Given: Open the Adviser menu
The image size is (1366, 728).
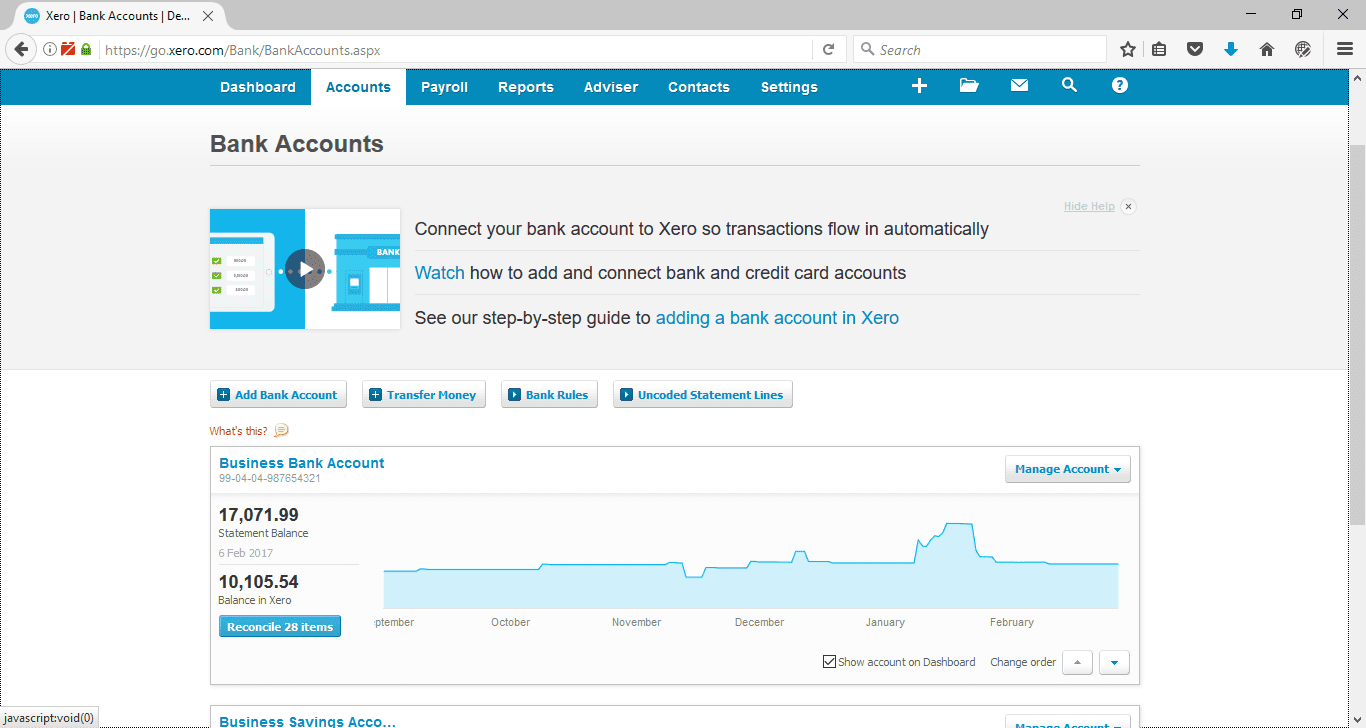Looking at the screenshot, I should point(611,87).
